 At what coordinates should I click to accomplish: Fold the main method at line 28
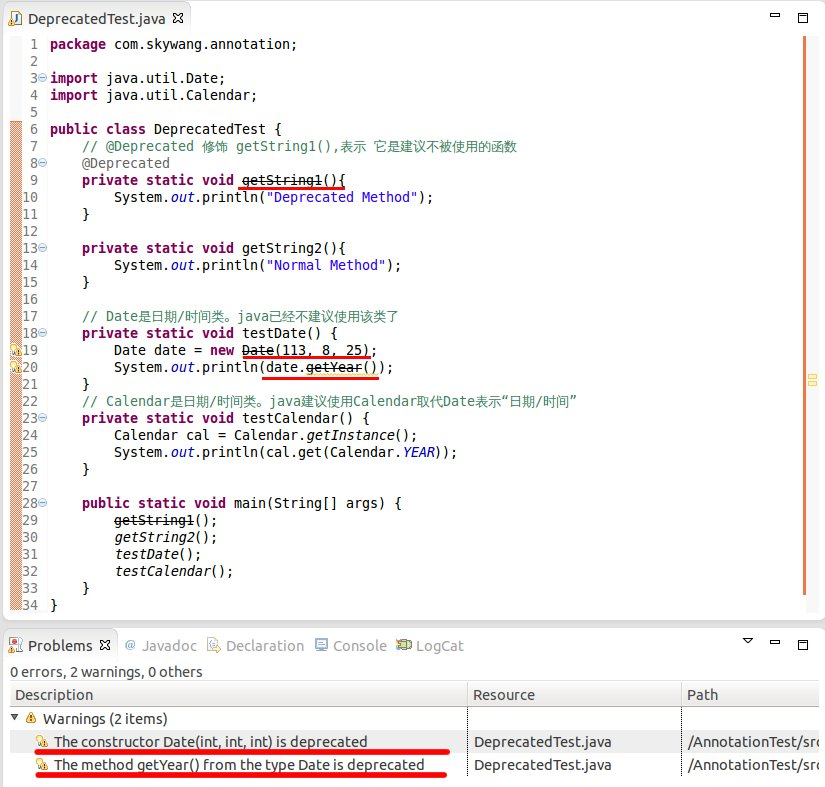(43, 503)
